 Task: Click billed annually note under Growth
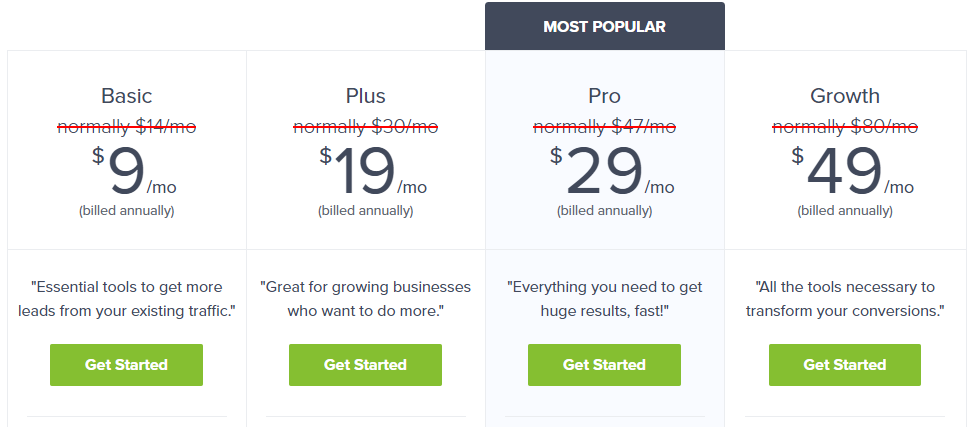coord(845,211)
